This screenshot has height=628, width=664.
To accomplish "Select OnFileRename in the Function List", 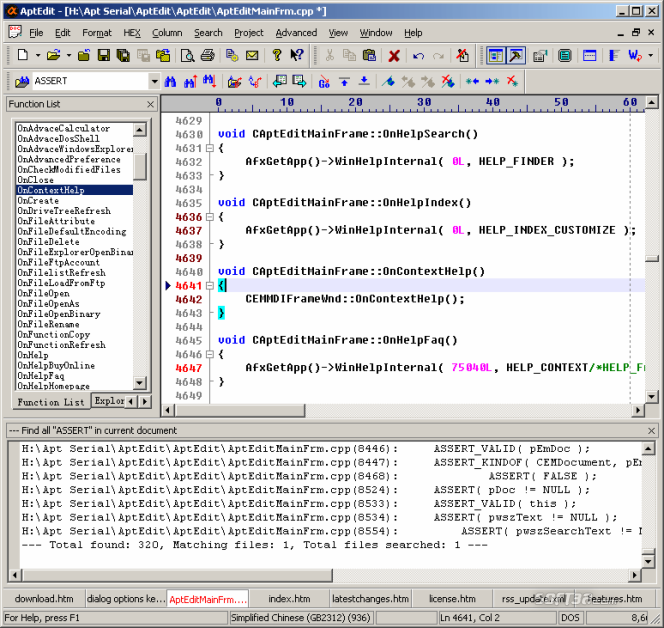I will pyautogui.click(x=47, y=324).
